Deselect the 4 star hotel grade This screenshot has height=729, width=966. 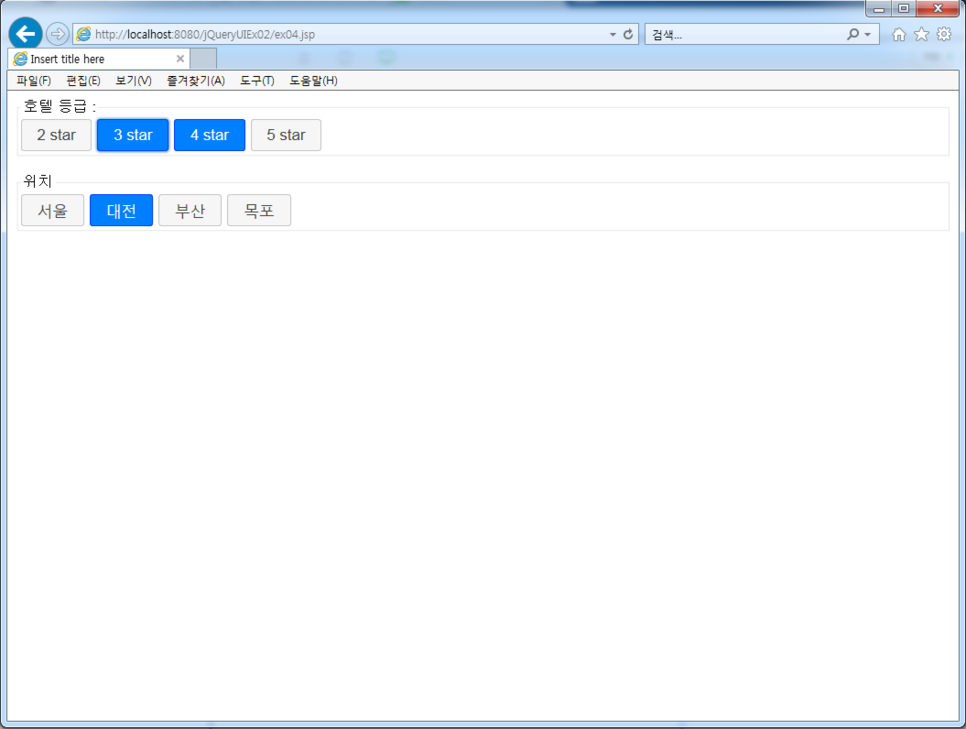[209, 135]
